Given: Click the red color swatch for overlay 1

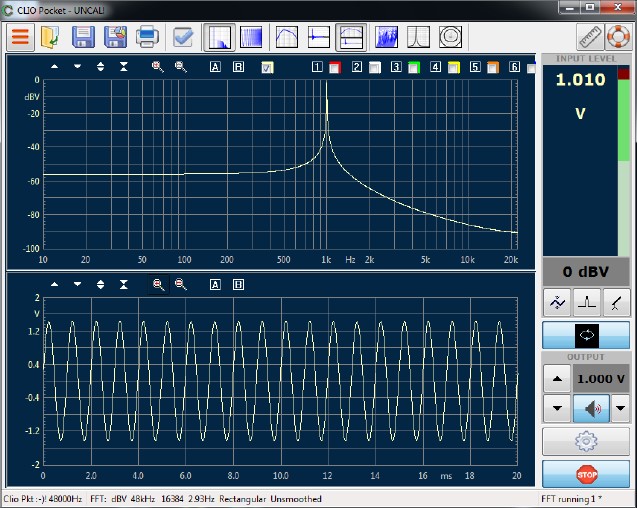Looking at the screenshot, I should [x=335, y=67].
